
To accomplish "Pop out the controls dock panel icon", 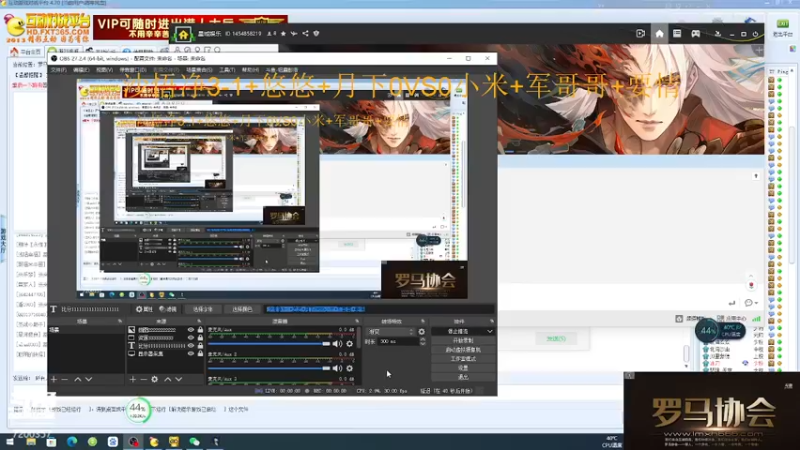I will [x=492, y=321].
